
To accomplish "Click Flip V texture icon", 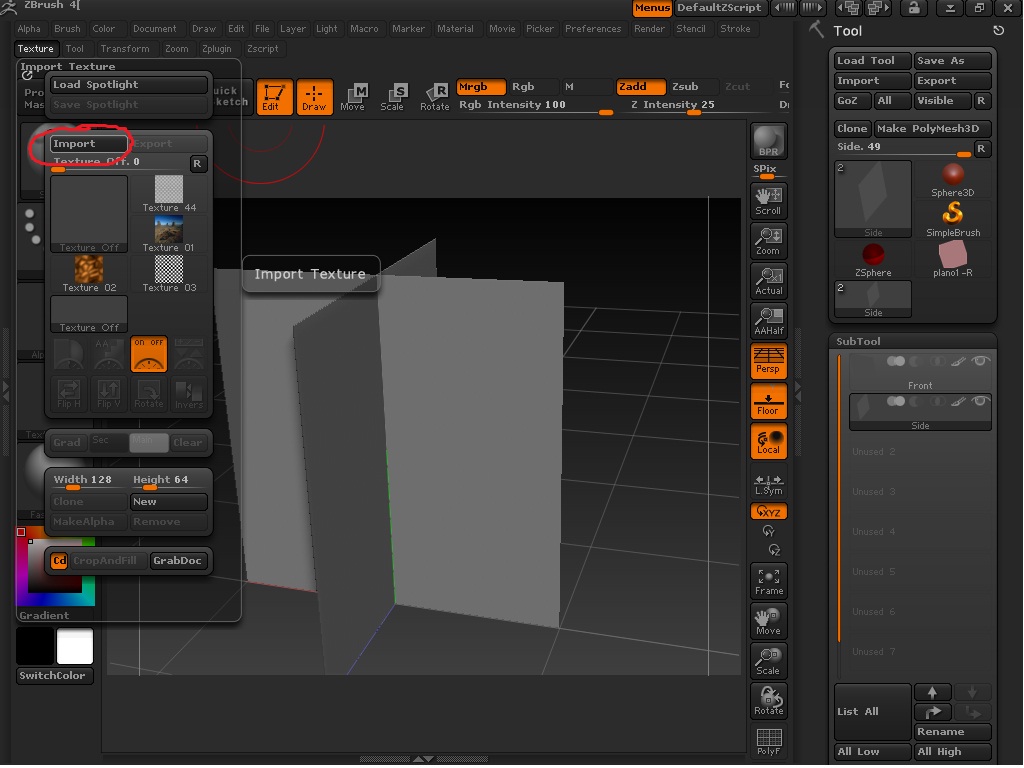I will click(108, 394).
